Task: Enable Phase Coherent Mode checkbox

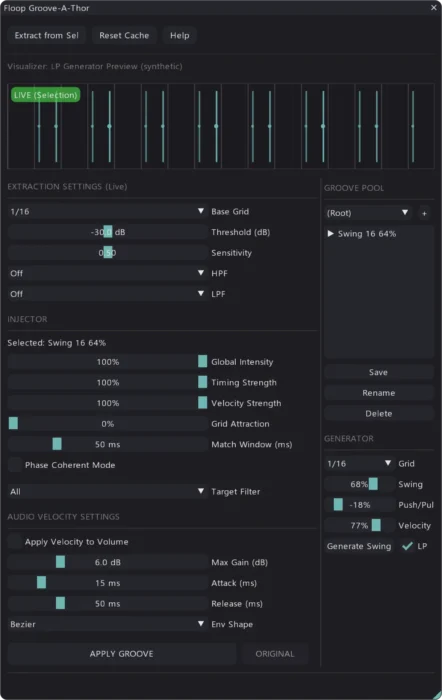Action: (x=15, y=465)
